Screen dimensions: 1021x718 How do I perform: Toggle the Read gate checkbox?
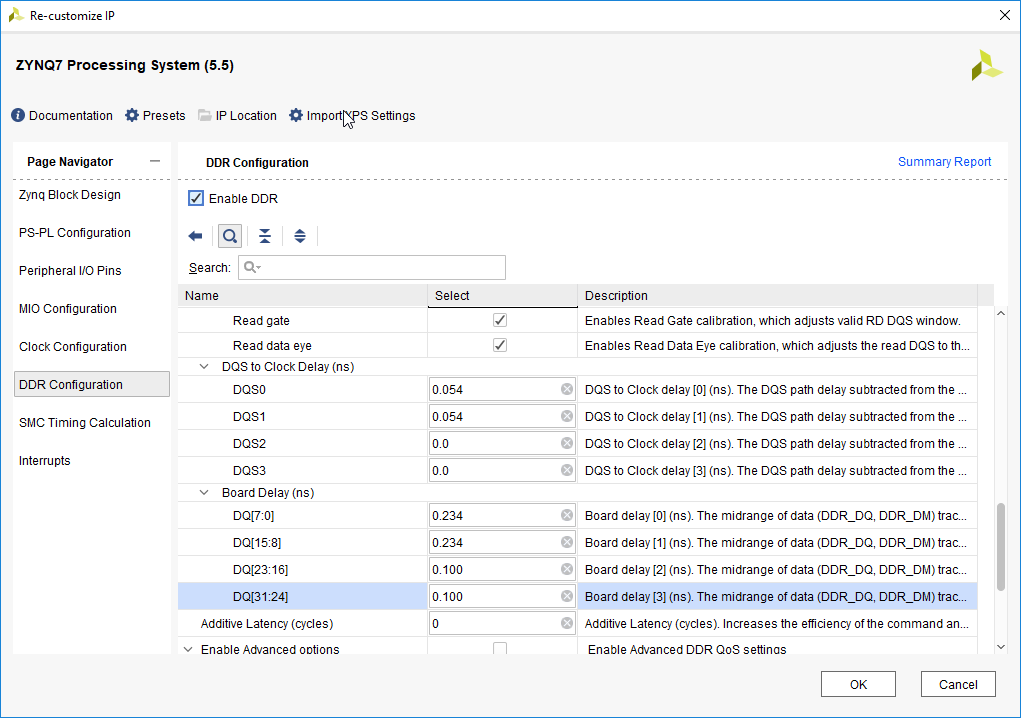point(500,321)
